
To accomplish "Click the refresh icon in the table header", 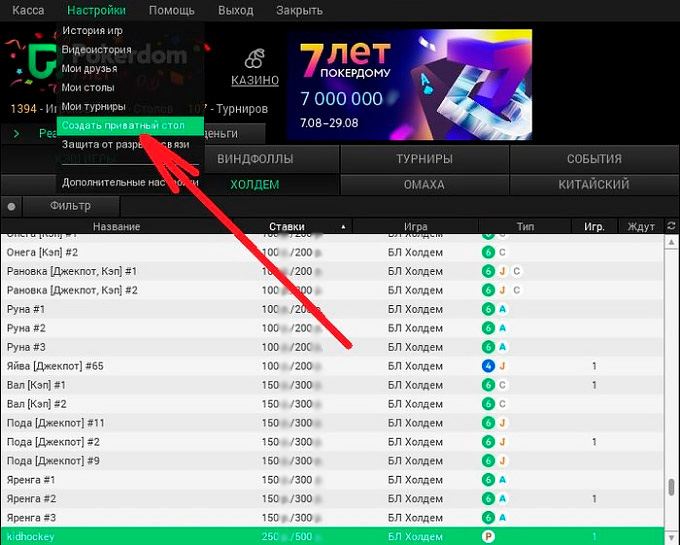I will pos(668,227).
